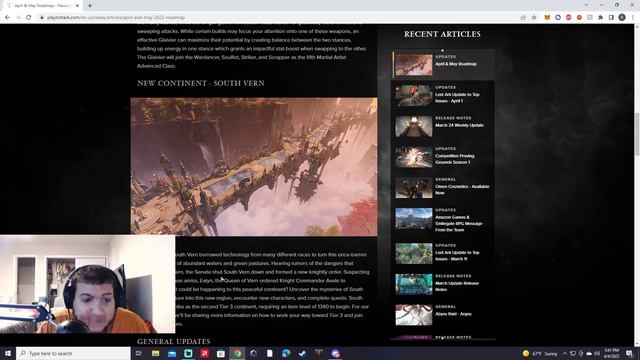Click the General Updates heading
The image size is (640, 360).
click(x=174, y=341)
